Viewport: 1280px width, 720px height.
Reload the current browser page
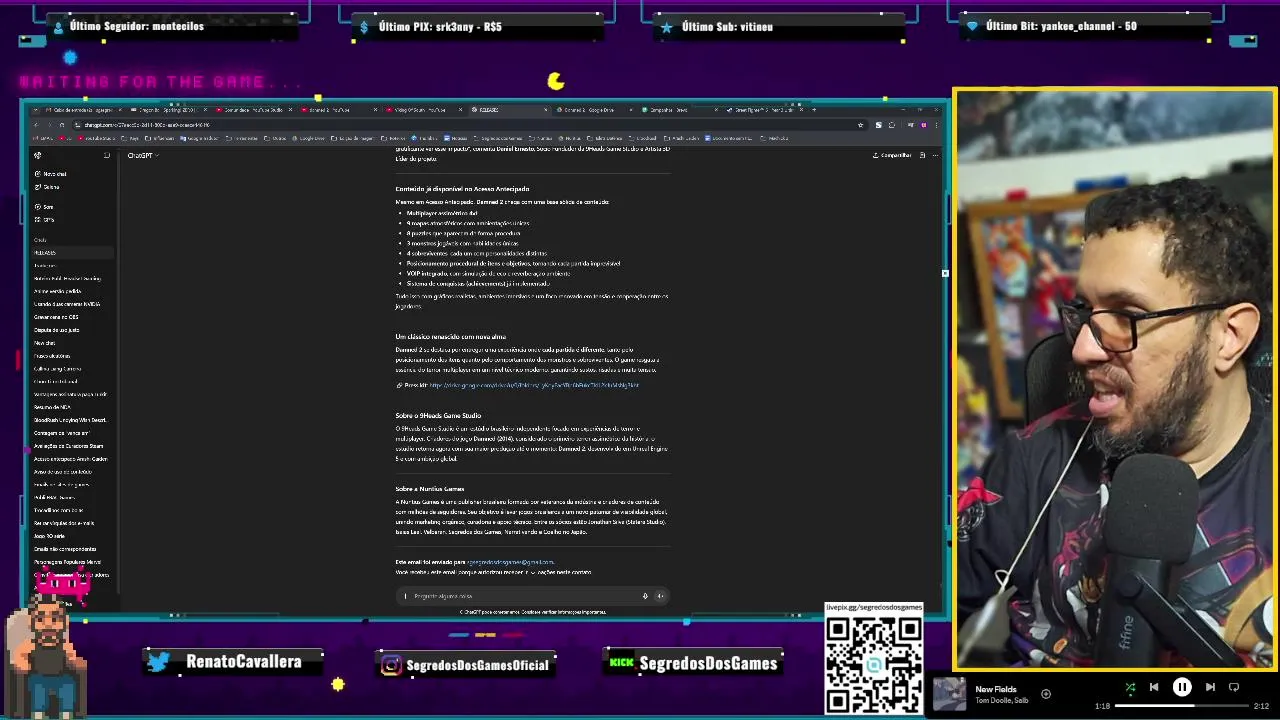click(61, 125)
